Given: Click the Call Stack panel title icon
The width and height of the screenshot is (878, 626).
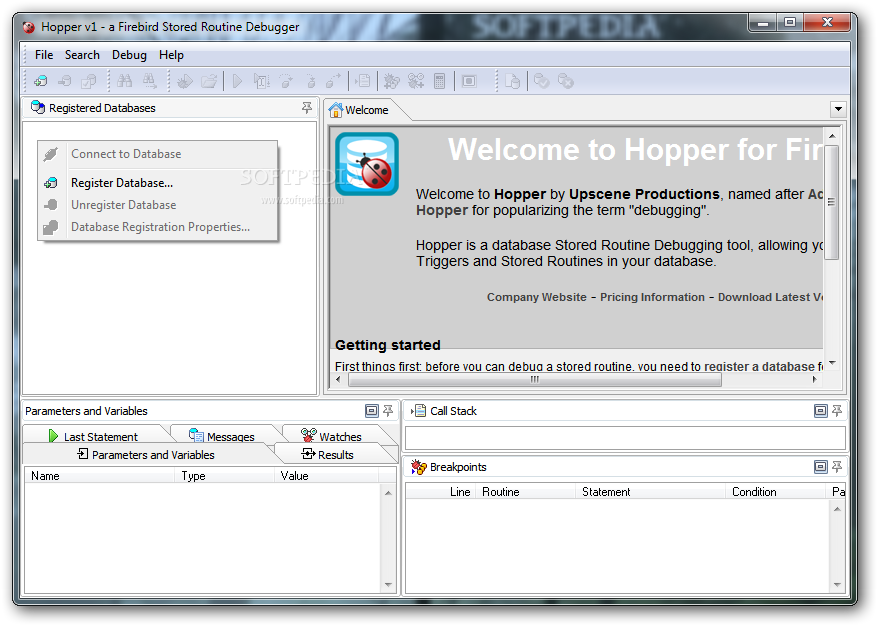Looking at the screenshot, I should point(418,411).
